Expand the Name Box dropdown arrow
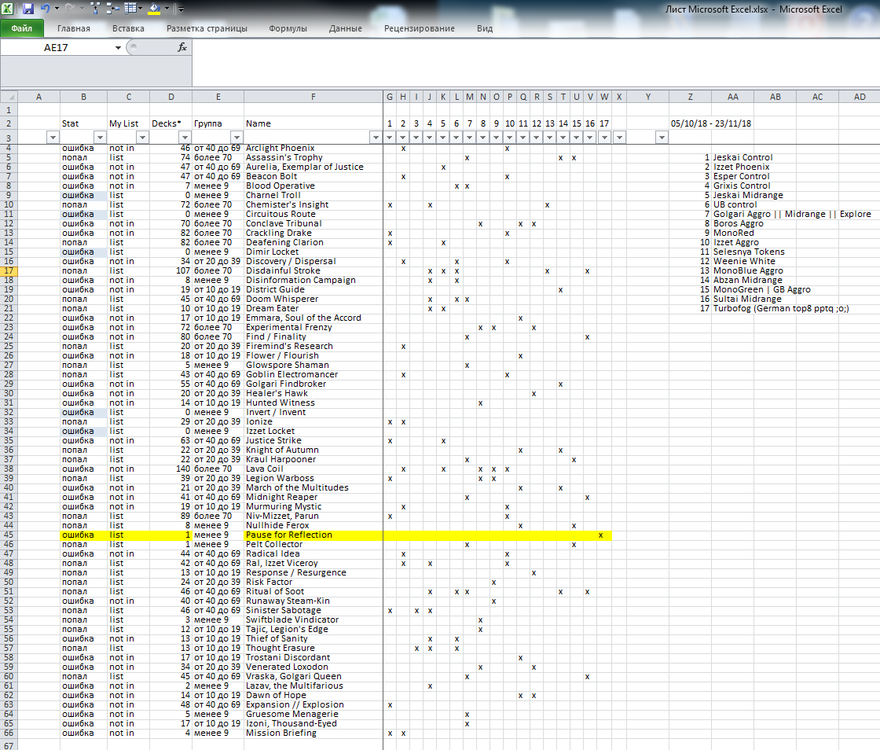The width and height of the screenshot is (880, 750). [x=118, y=47]
